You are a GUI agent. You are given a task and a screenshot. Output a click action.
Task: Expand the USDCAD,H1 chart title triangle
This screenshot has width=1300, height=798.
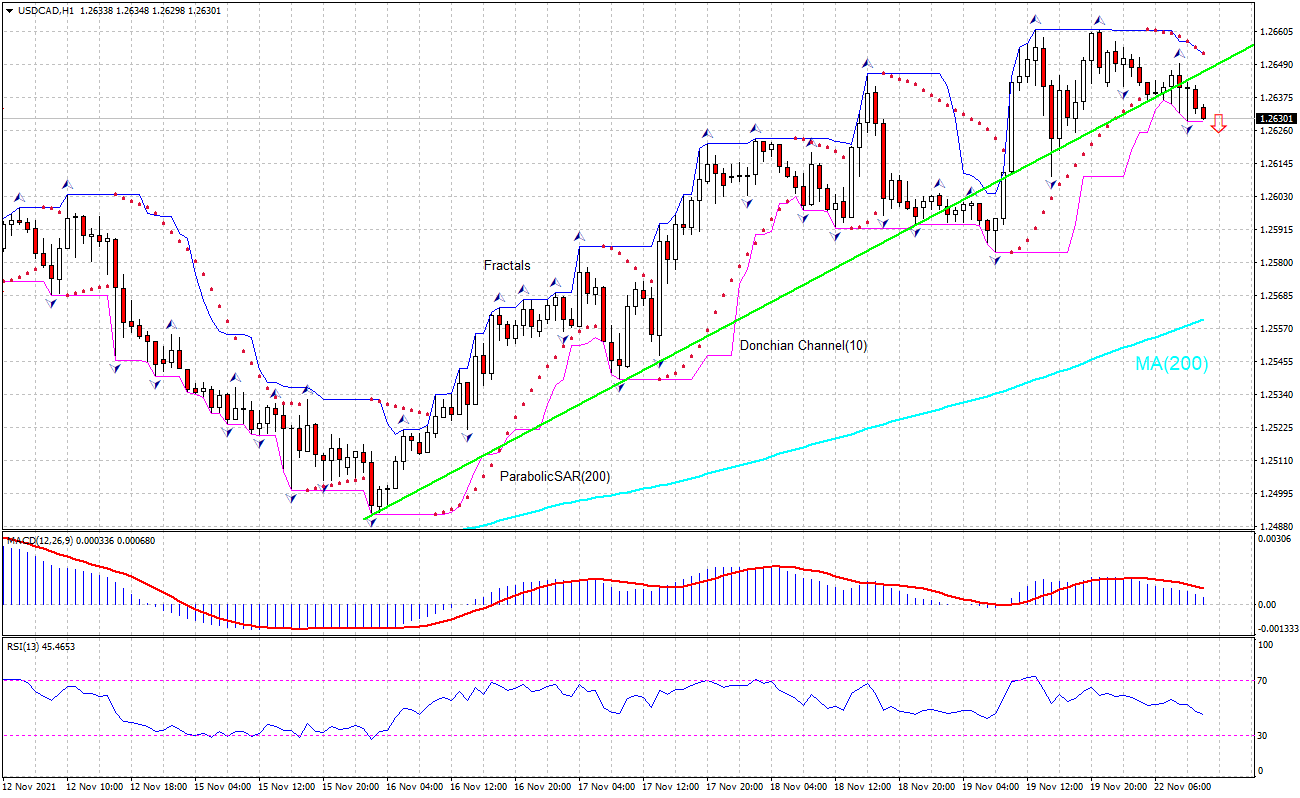tap(10, 10)
